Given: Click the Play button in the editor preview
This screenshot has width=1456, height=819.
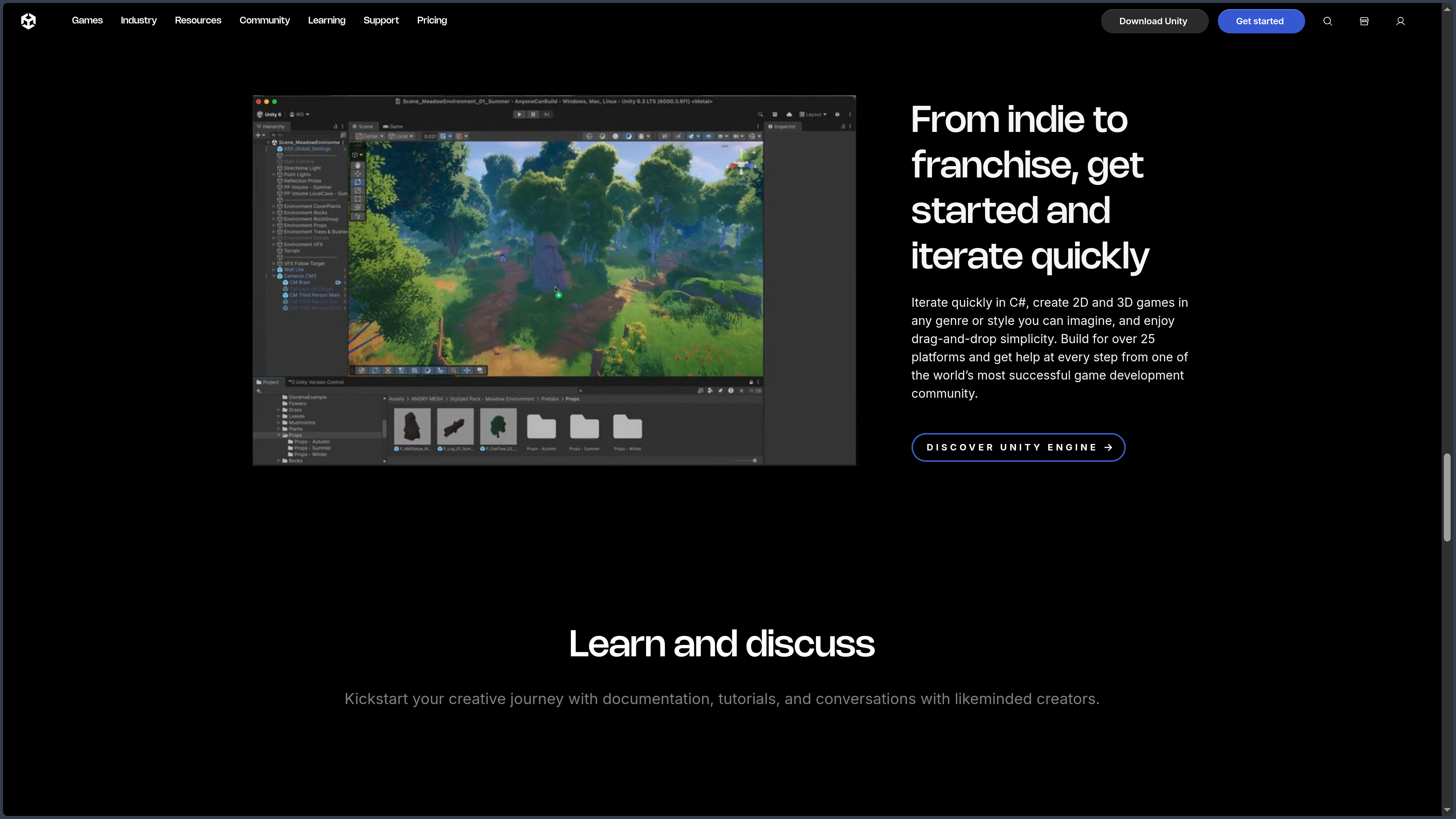Looking at the screenshot, I should (x=519, y=114).
